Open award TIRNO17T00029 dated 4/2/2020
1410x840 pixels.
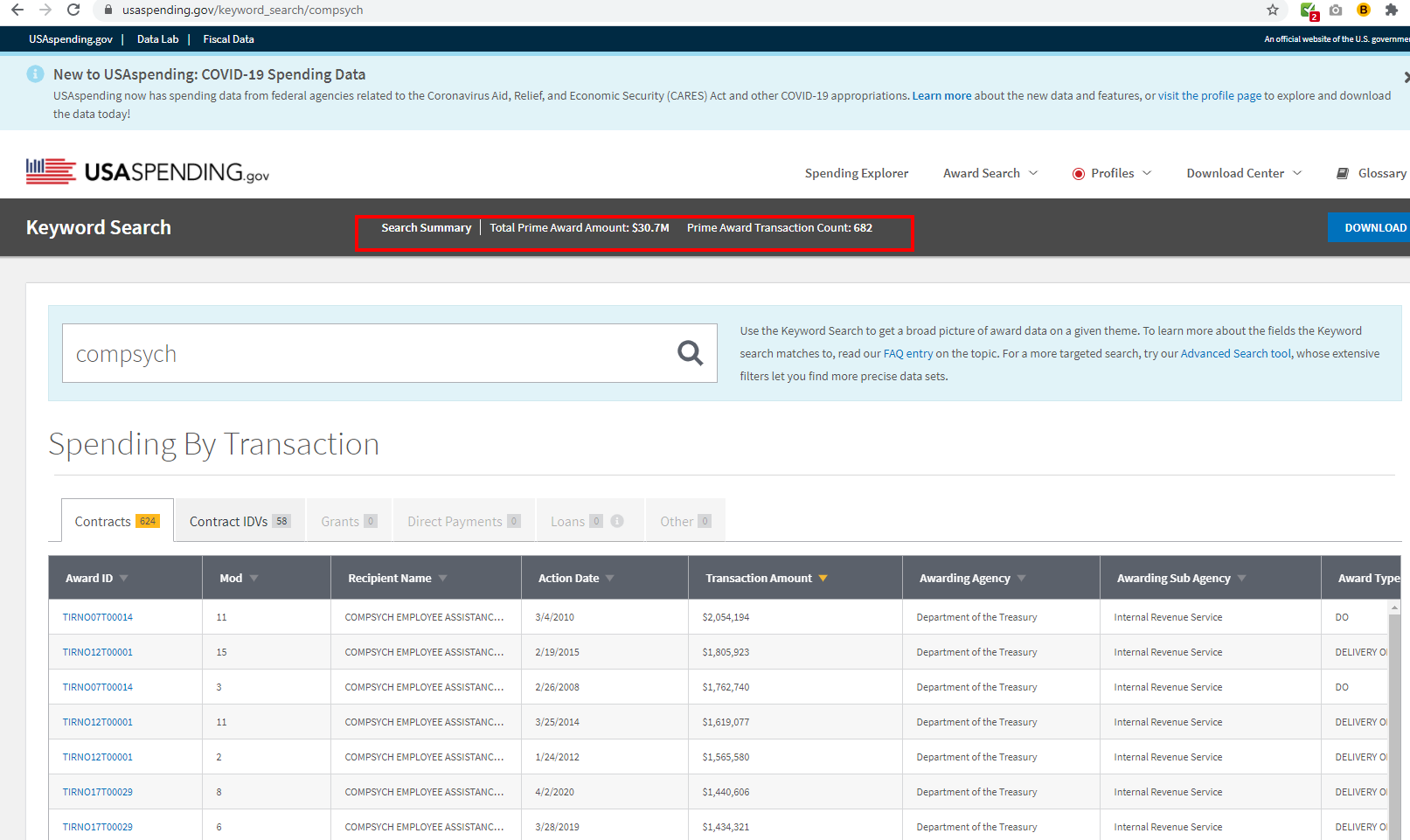(98, 792)
